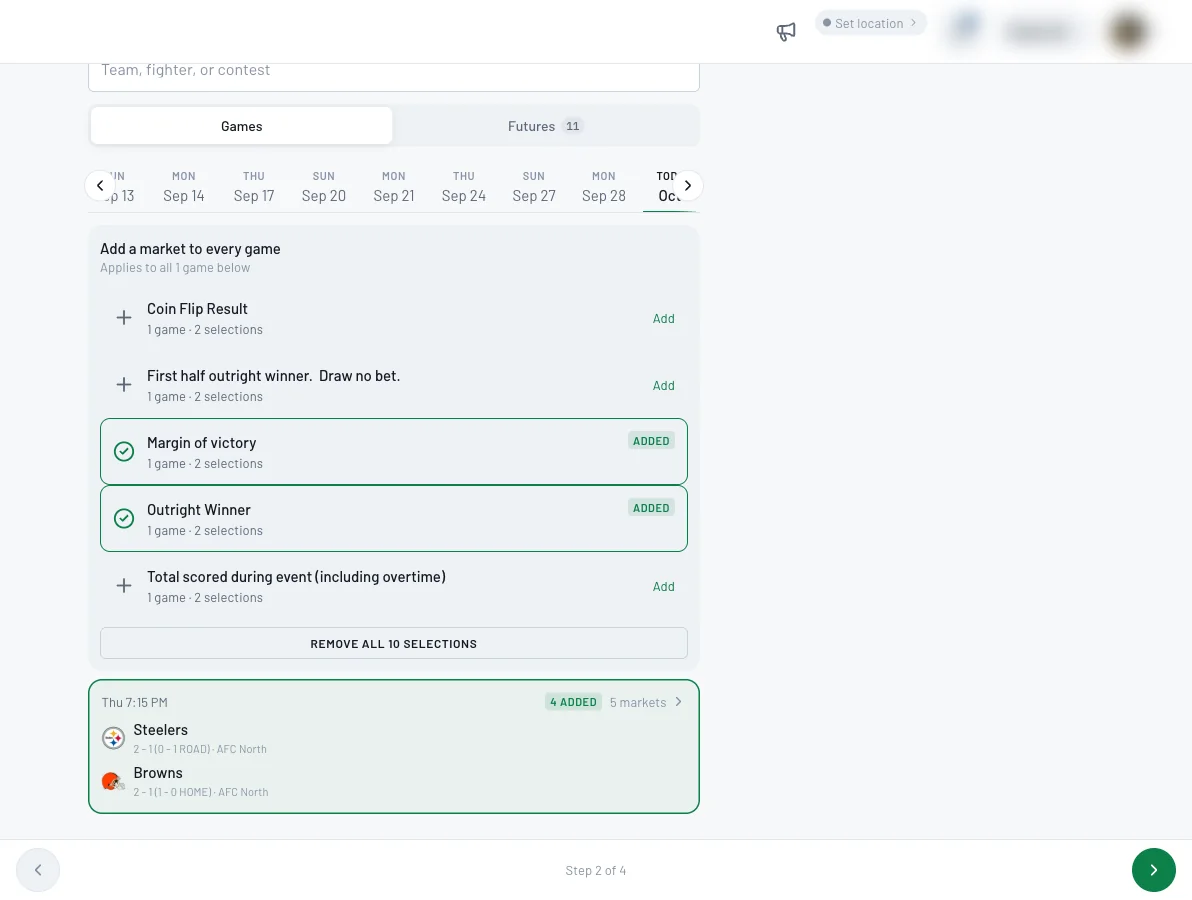Select the Sep 24 date tab

tap(464, 186)
